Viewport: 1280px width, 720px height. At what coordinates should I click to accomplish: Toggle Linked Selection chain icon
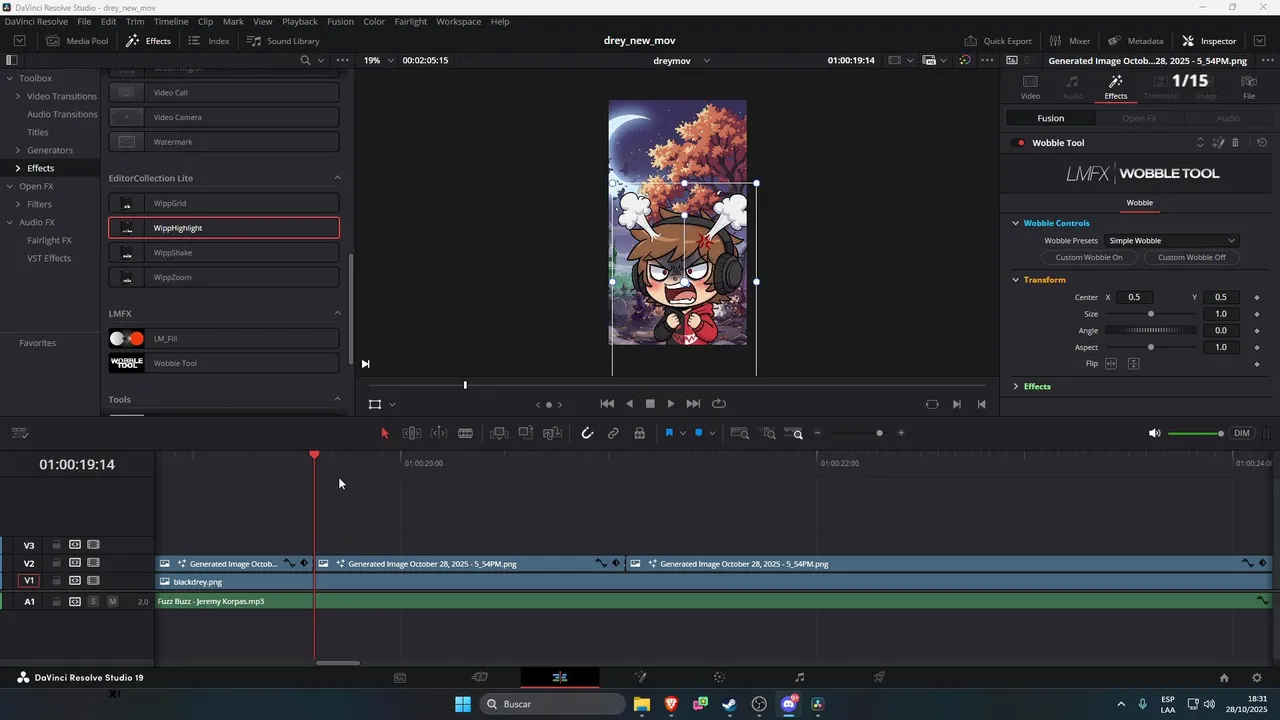click(613, 433)
